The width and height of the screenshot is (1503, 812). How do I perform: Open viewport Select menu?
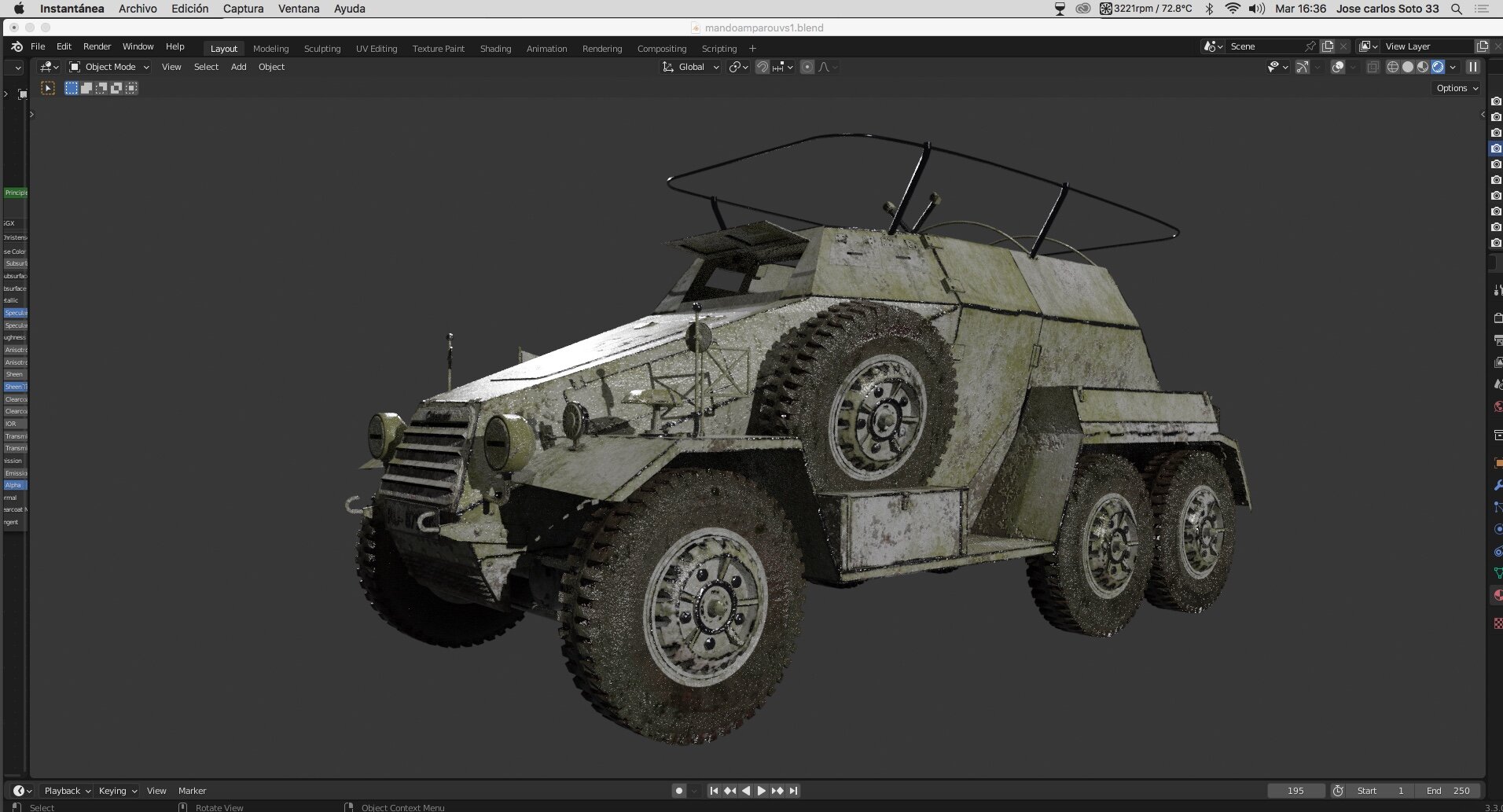[x=206, y=67]
